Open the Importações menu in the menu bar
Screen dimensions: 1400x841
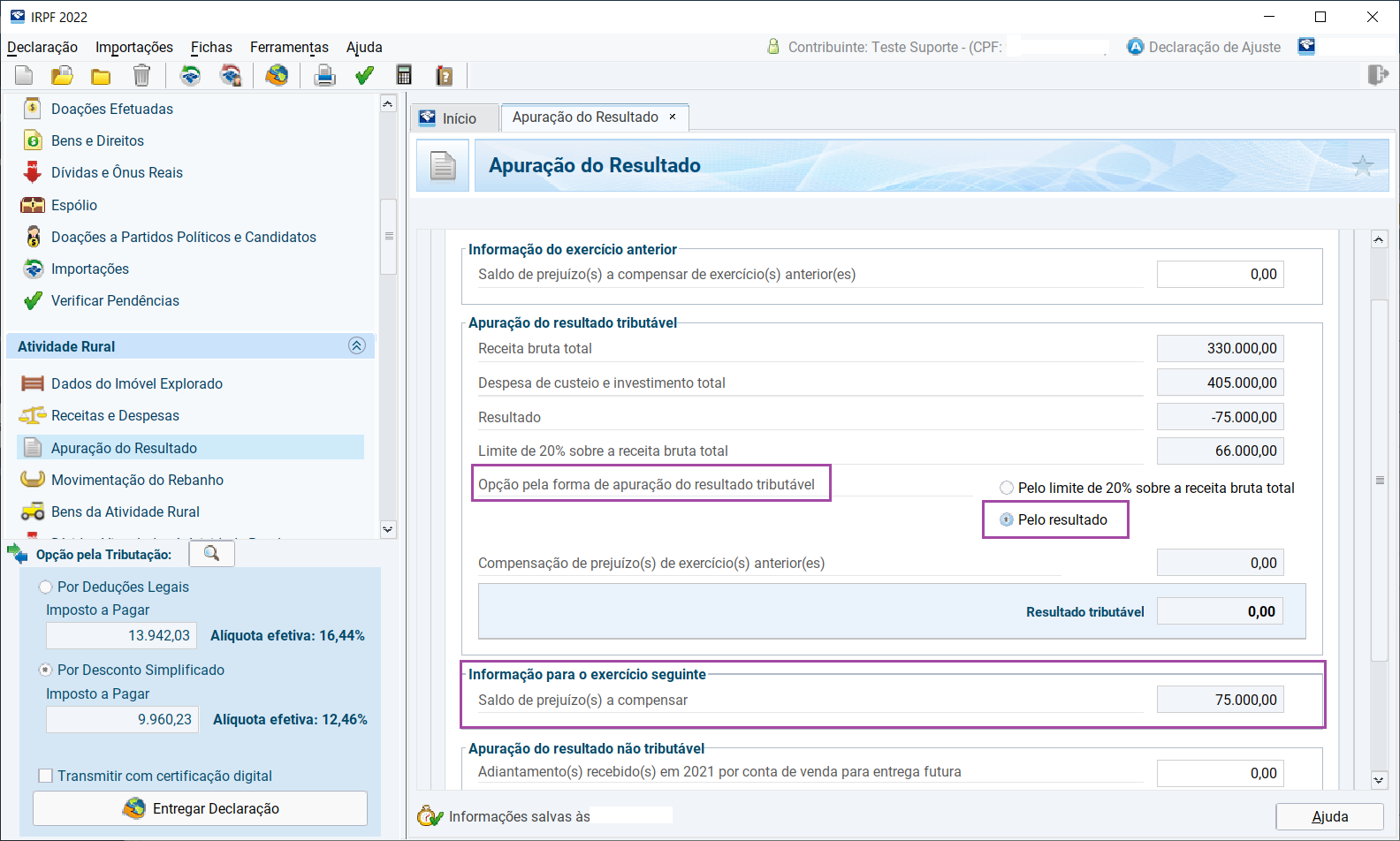click(x=134, y=47)
